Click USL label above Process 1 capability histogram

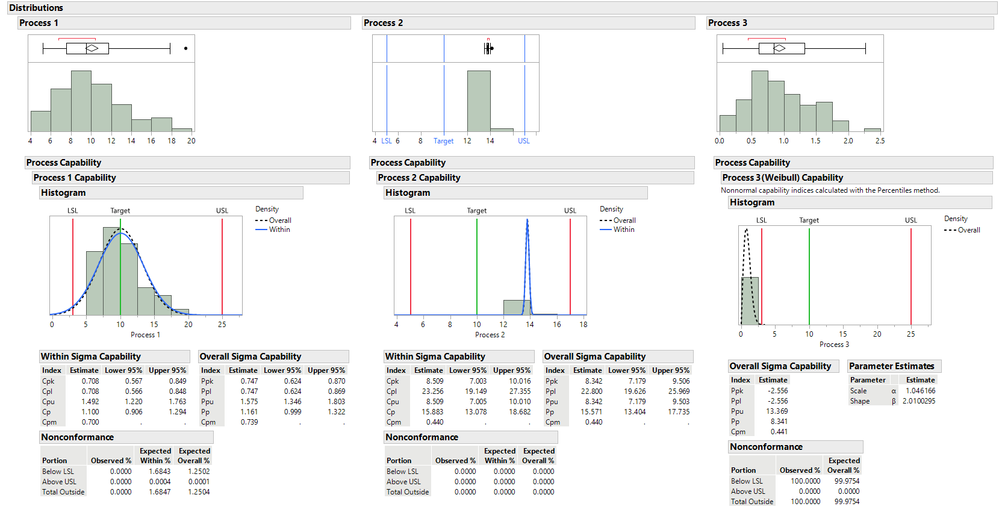pos(222,211)
